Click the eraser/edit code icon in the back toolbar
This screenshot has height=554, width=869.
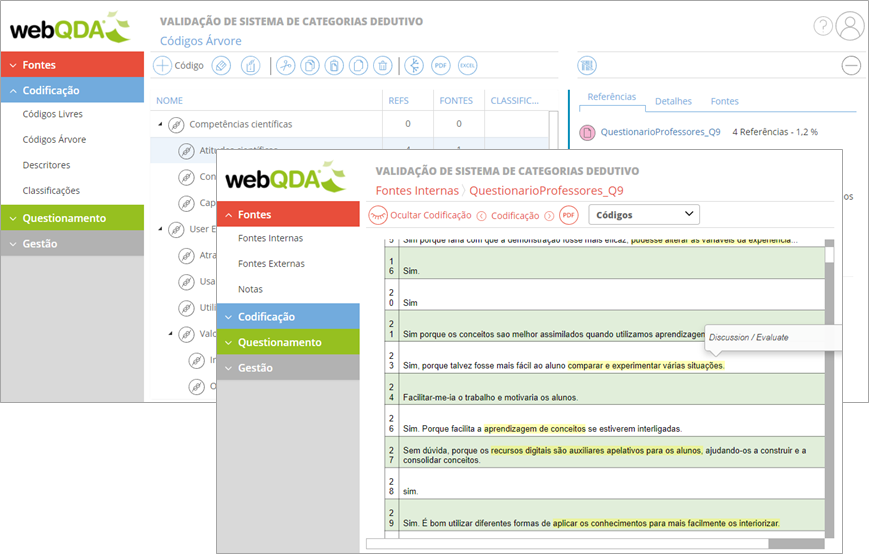point(221,65)
